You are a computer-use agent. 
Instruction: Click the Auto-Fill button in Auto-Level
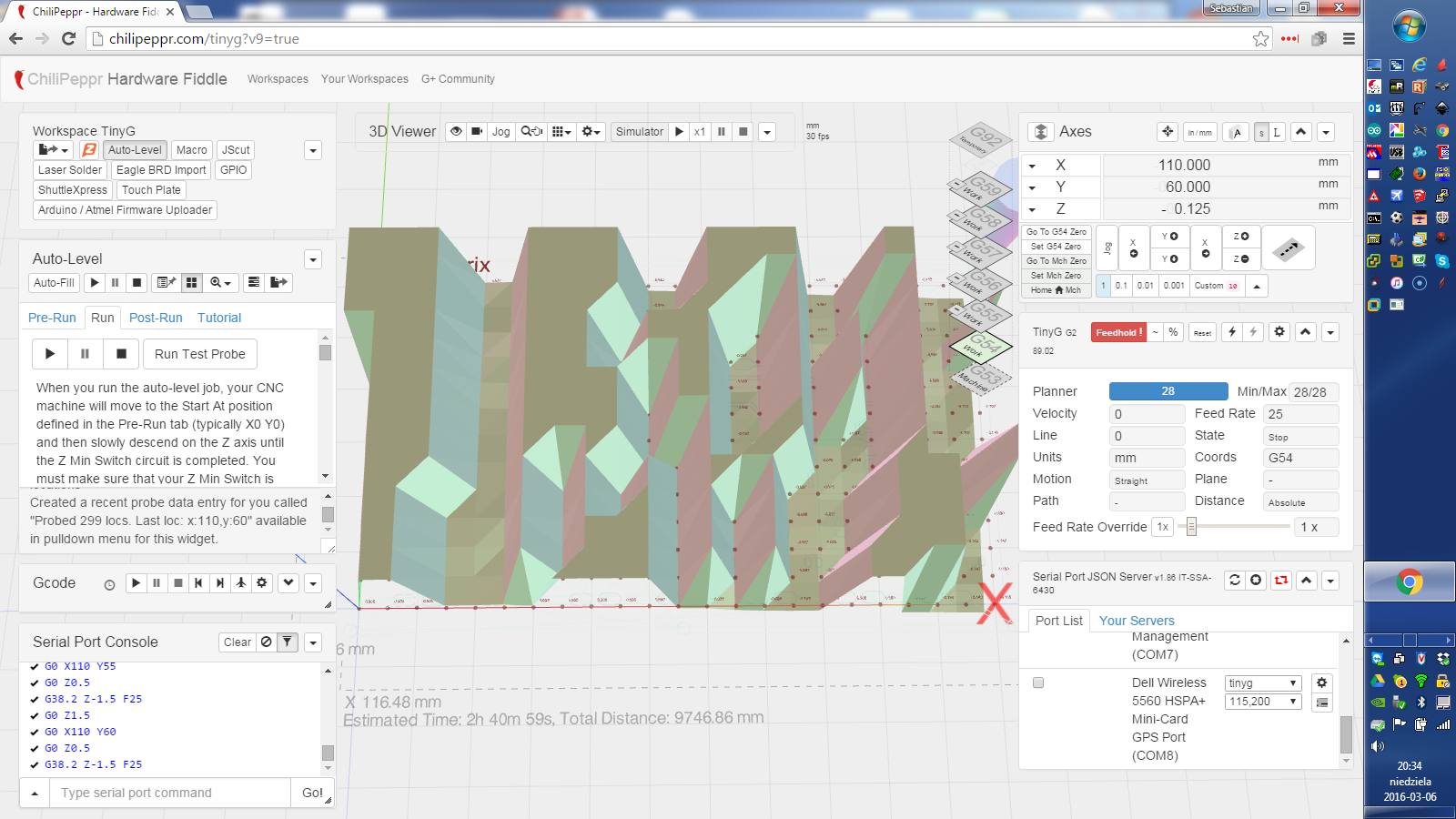point(54,283)
